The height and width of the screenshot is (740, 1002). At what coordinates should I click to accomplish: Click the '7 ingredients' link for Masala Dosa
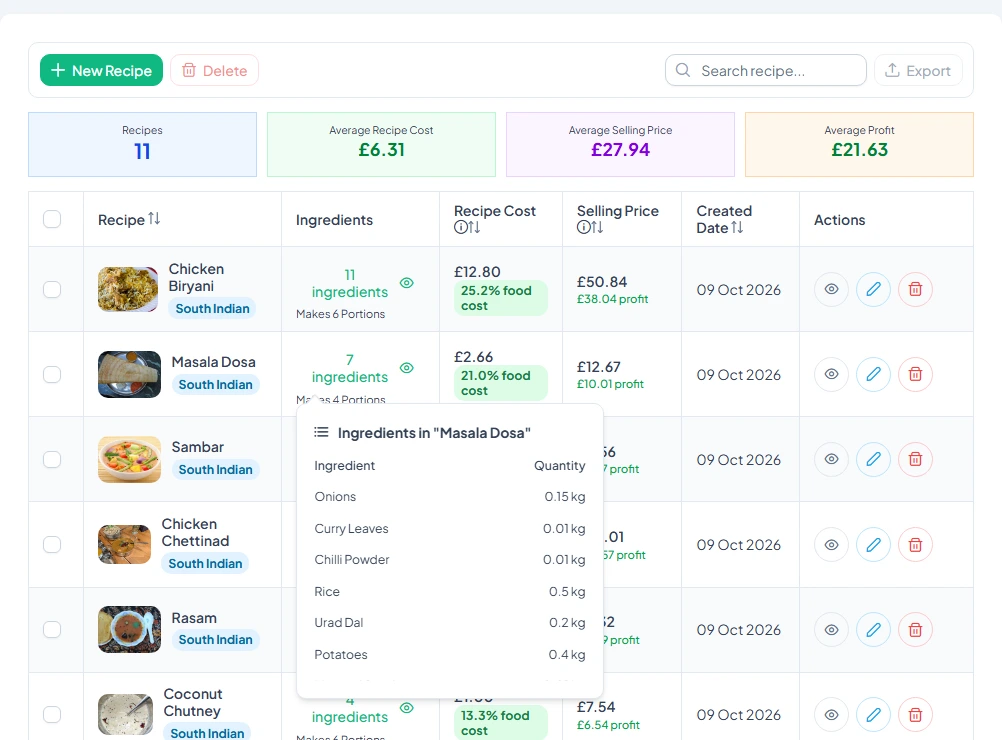[x=350, y=368]
